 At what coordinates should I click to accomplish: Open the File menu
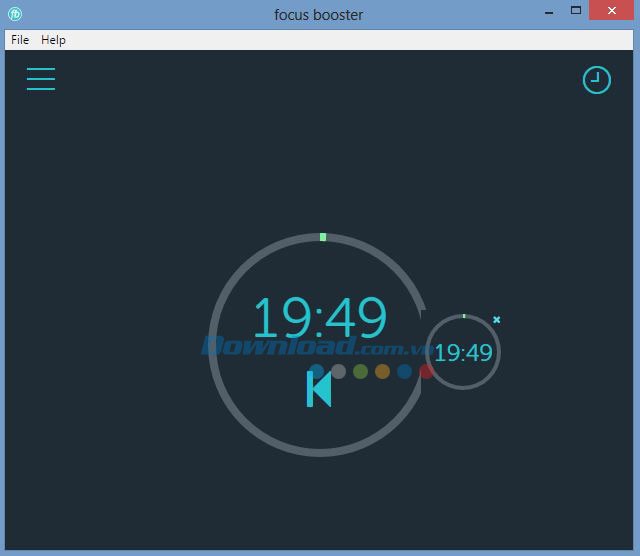click(20, 40)
